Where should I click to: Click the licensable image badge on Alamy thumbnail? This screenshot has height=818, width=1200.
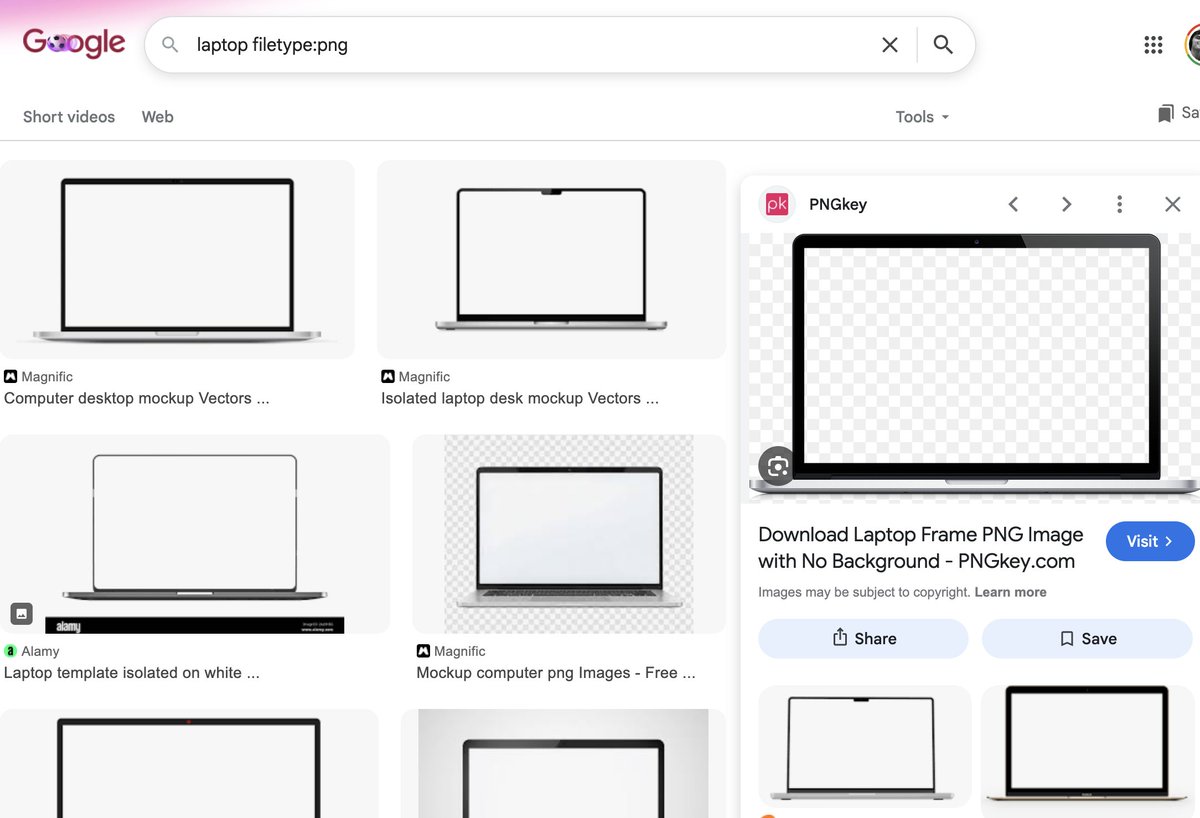[x=22, y=613]
